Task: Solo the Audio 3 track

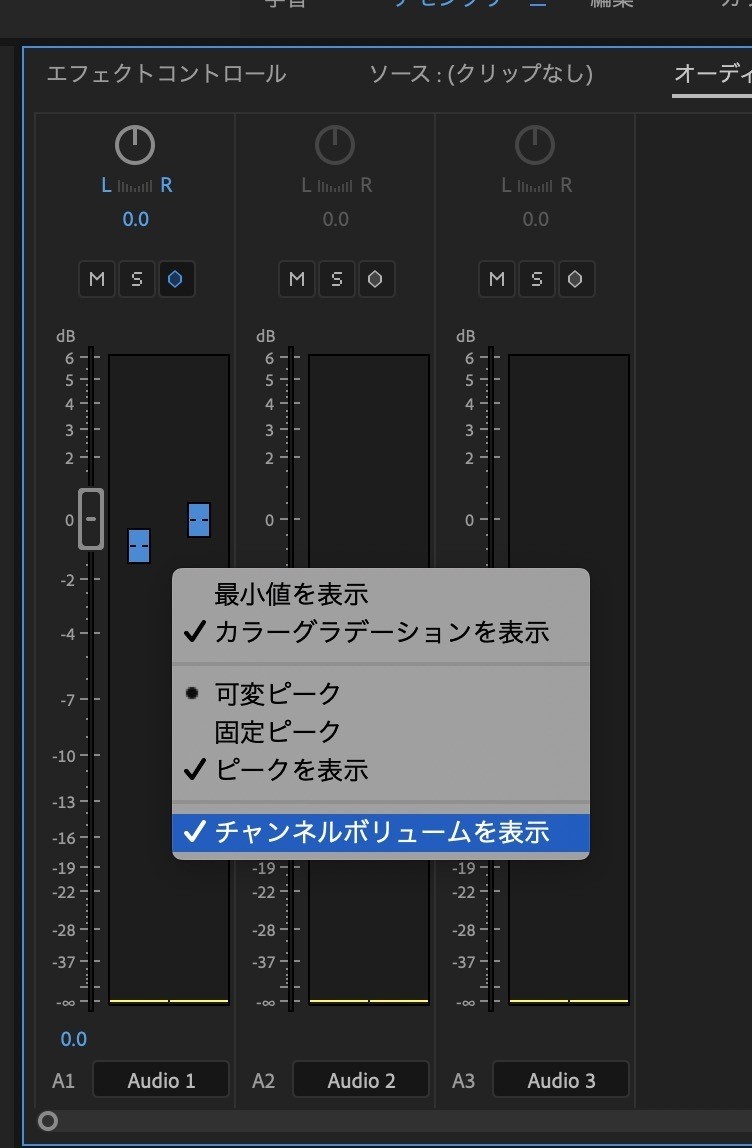Action: coord(537,279)
